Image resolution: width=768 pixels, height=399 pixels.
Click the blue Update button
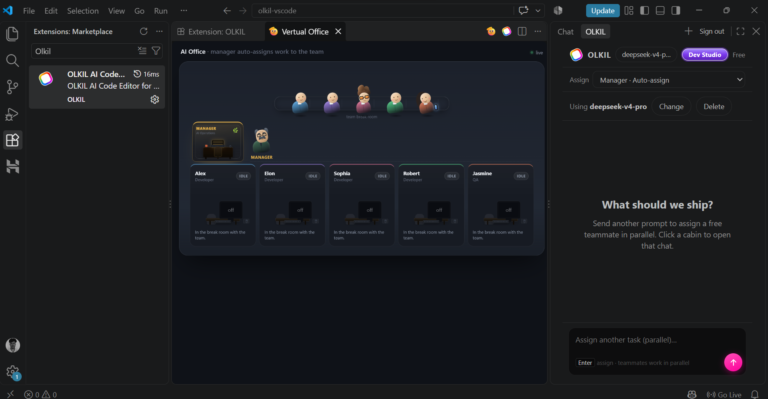click(x=602, y=10)
